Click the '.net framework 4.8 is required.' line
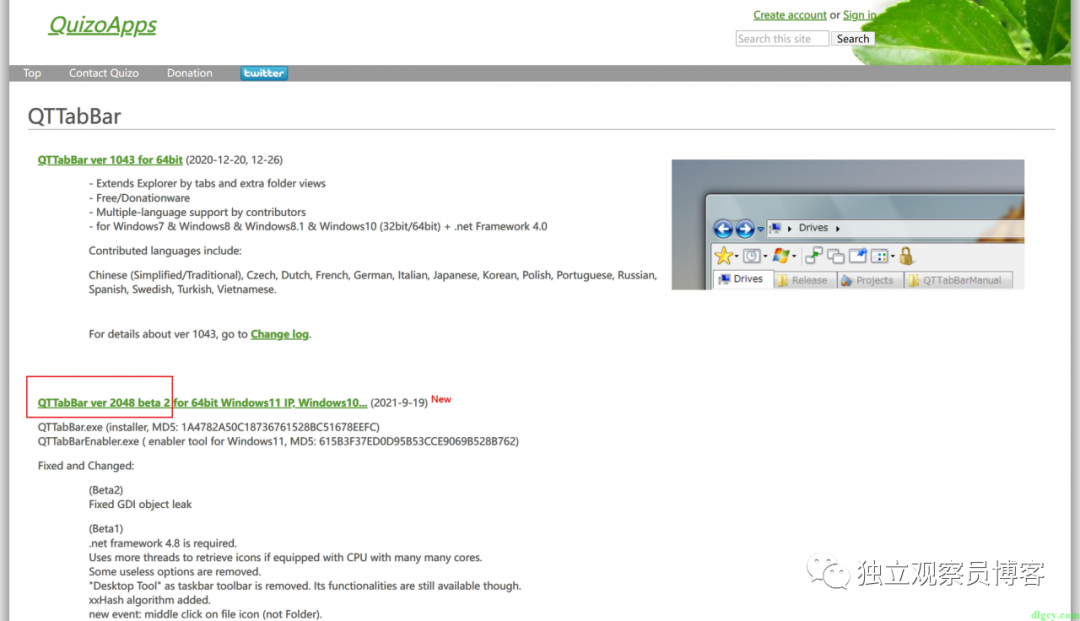Screen dimensions: 1080x621 163,543
